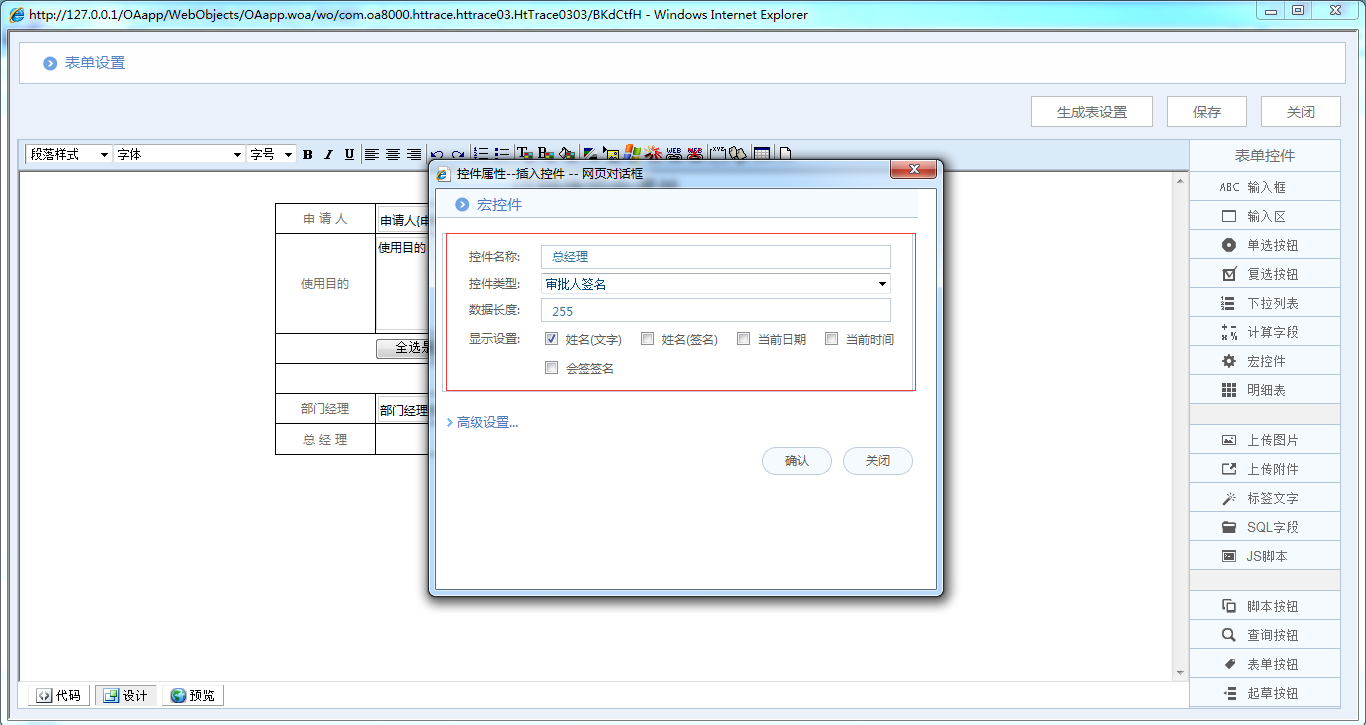Click the insert table icon in toolbar
The image size is (1366, 725).
point(762,154)
